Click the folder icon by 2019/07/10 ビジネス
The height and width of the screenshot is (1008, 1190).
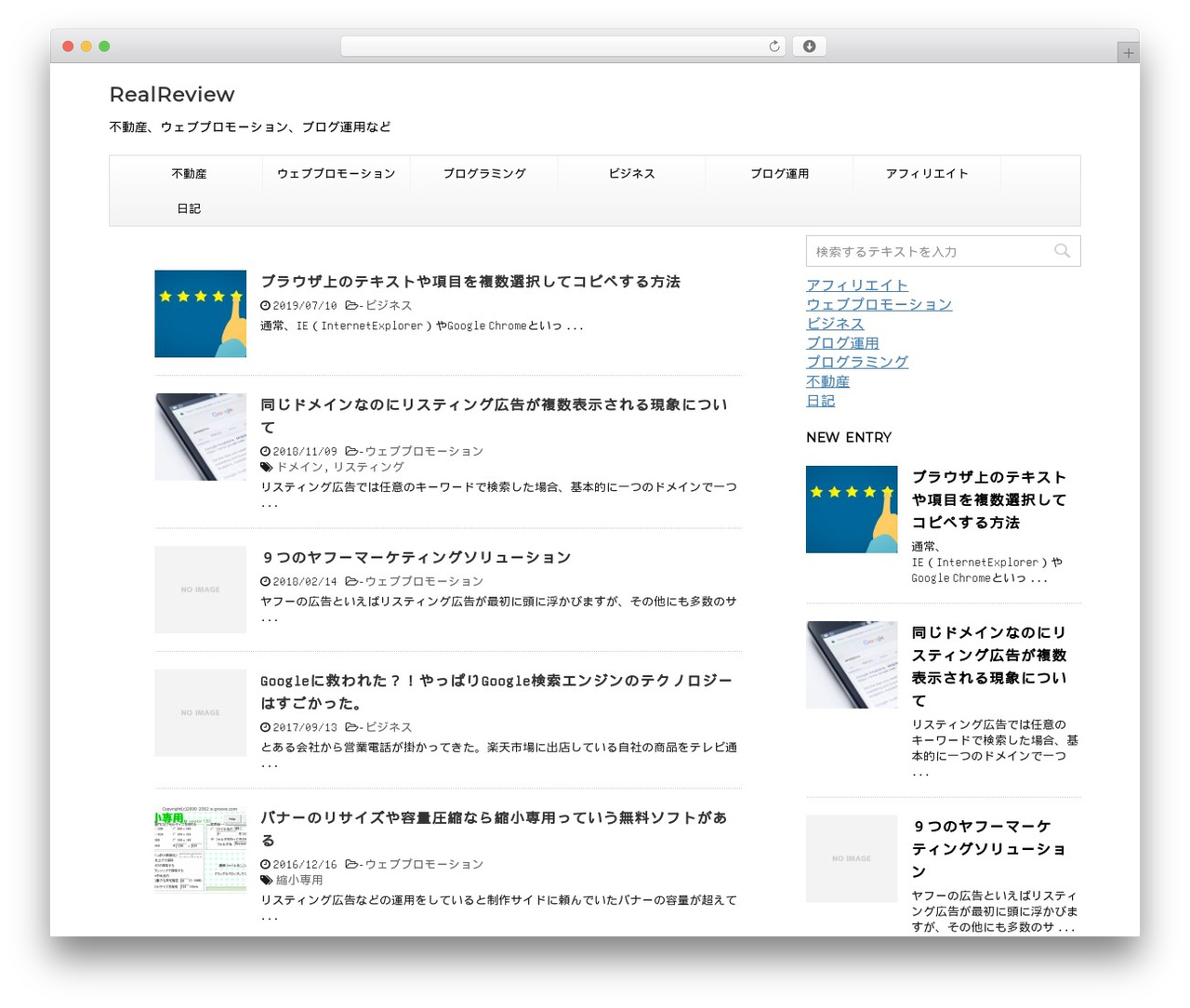click(351, 305)
